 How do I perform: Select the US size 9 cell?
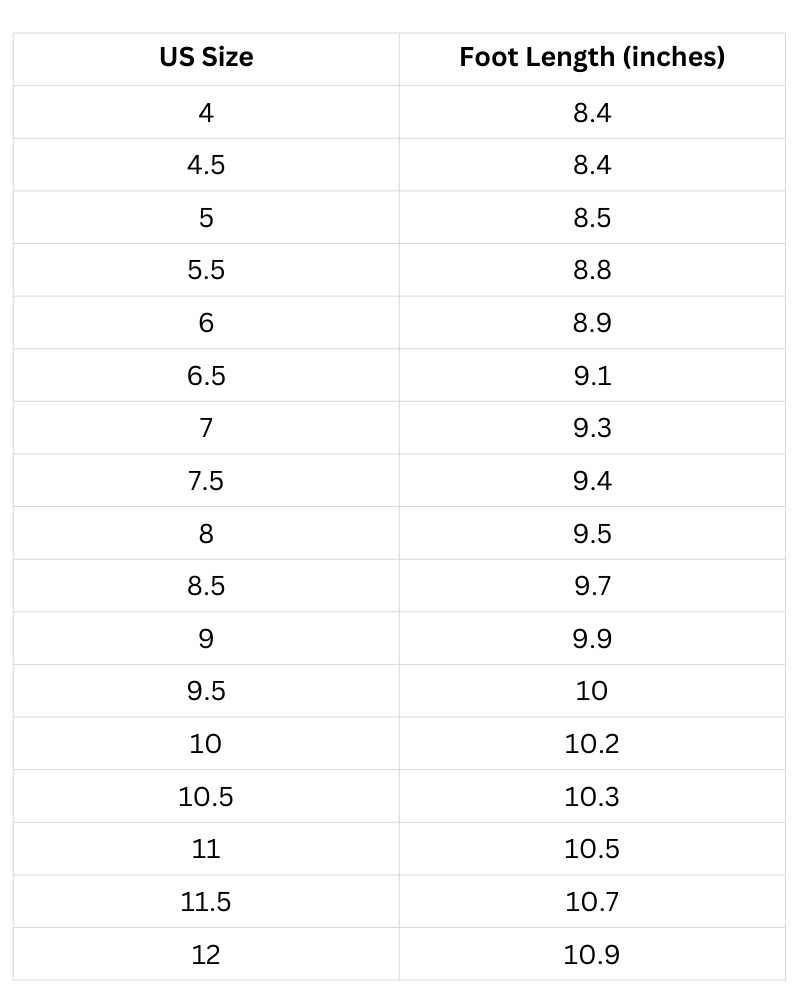coord(206,638)
